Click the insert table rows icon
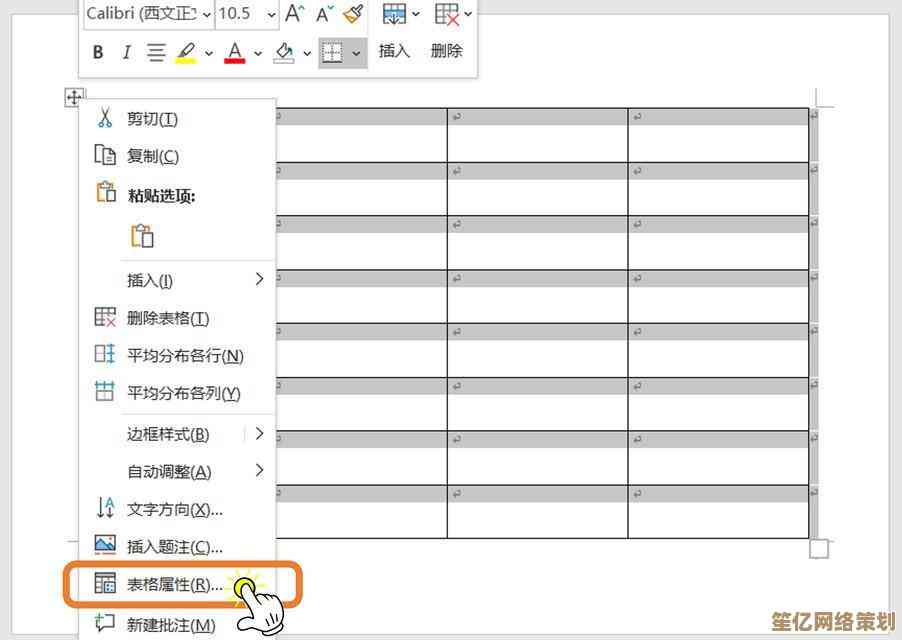The width and height of the screenshot is (902, 640). (394, 14)
